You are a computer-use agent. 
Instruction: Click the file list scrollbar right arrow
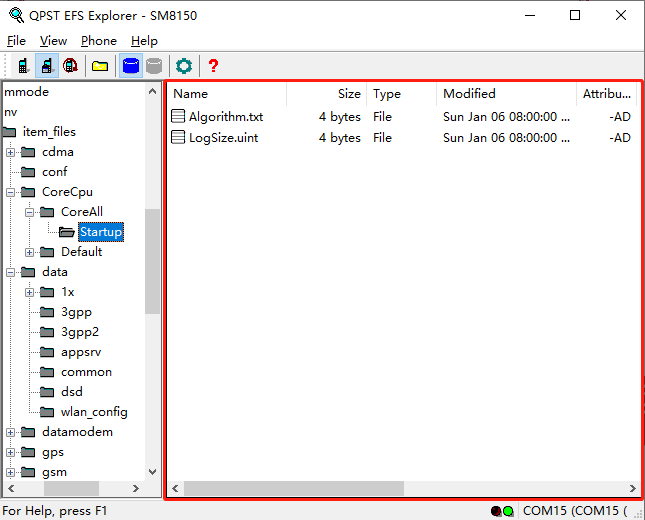click(633, 488)
